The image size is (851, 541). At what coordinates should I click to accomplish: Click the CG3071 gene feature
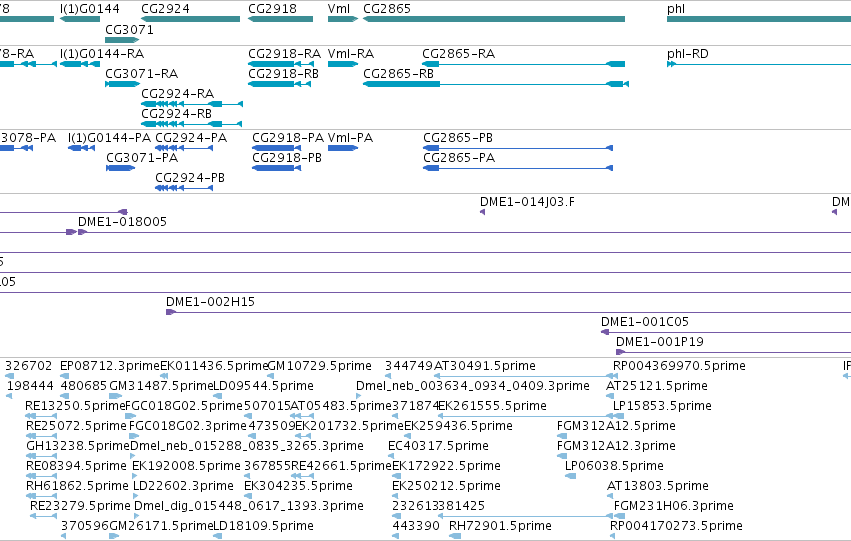pos(122,40)
